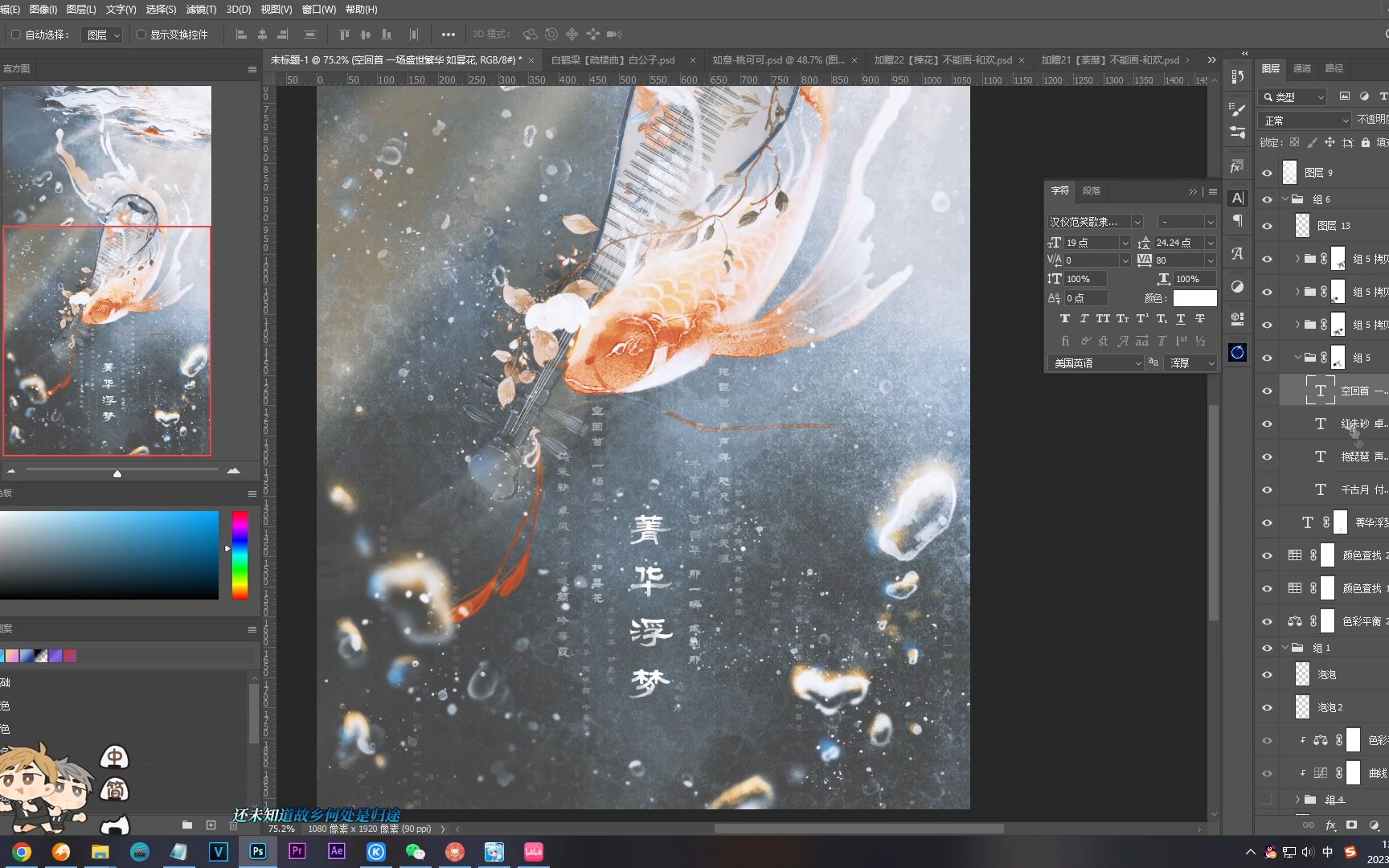The image size is (1389, 868).
Task: Open the language dropdown 美国英语
Action: 1095,363
